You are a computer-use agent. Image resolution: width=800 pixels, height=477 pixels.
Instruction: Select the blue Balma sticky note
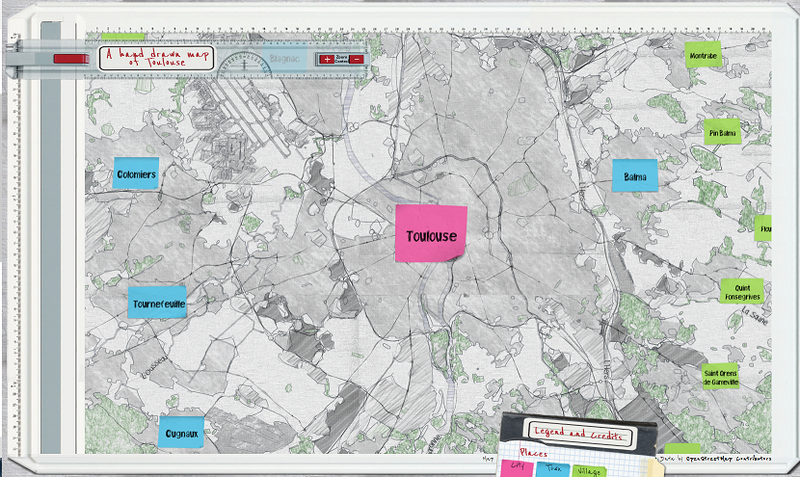coord(635,177)
